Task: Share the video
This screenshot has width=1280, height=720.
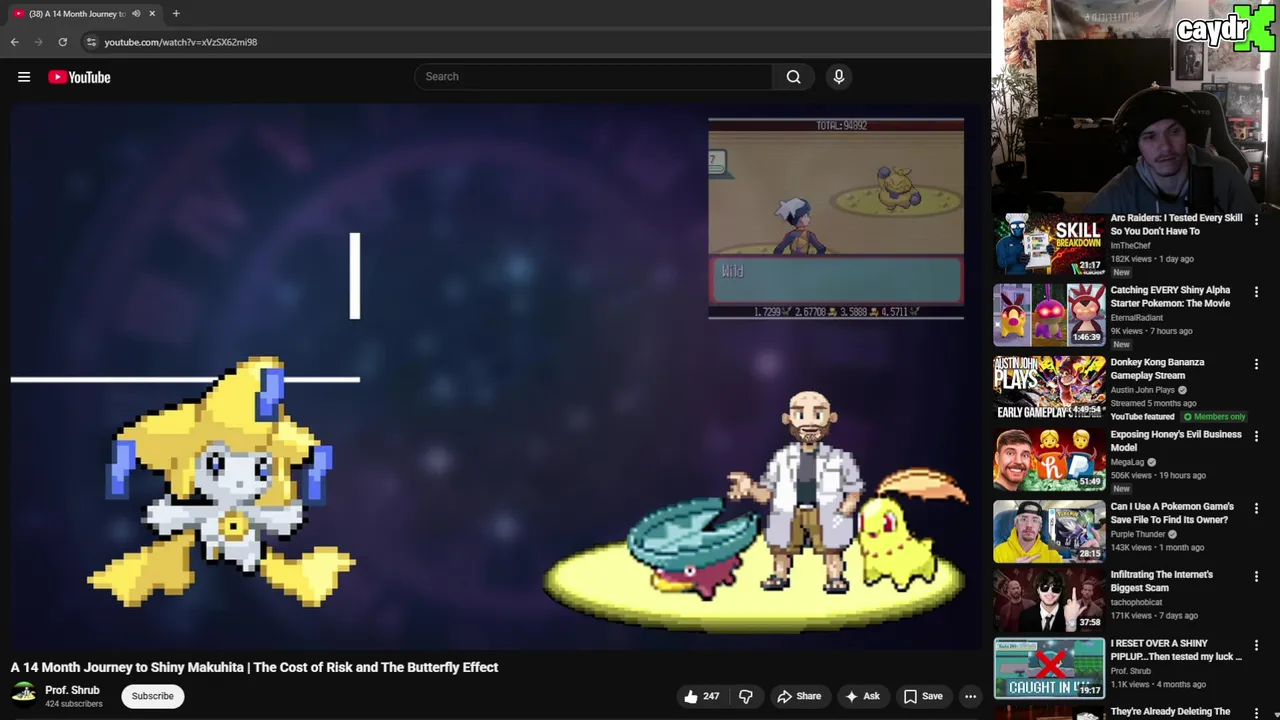Action: pyautogui.click(x=799, y=696)
